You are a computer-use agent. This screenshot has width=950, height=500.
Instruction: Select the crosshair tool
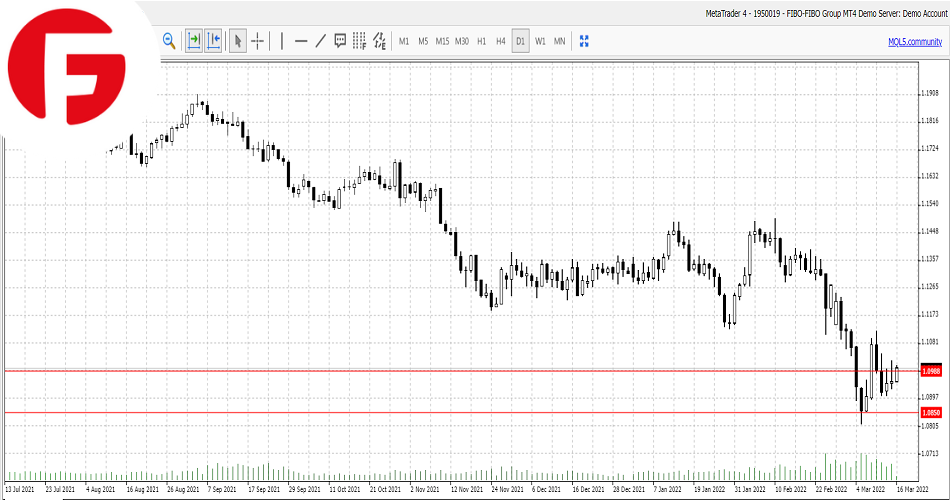258,41
